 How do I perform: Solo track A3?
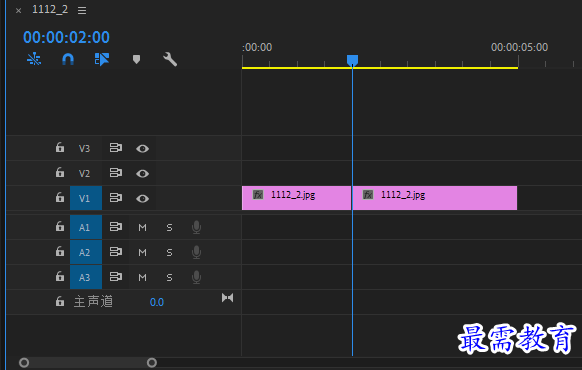(x=169, y=278)
